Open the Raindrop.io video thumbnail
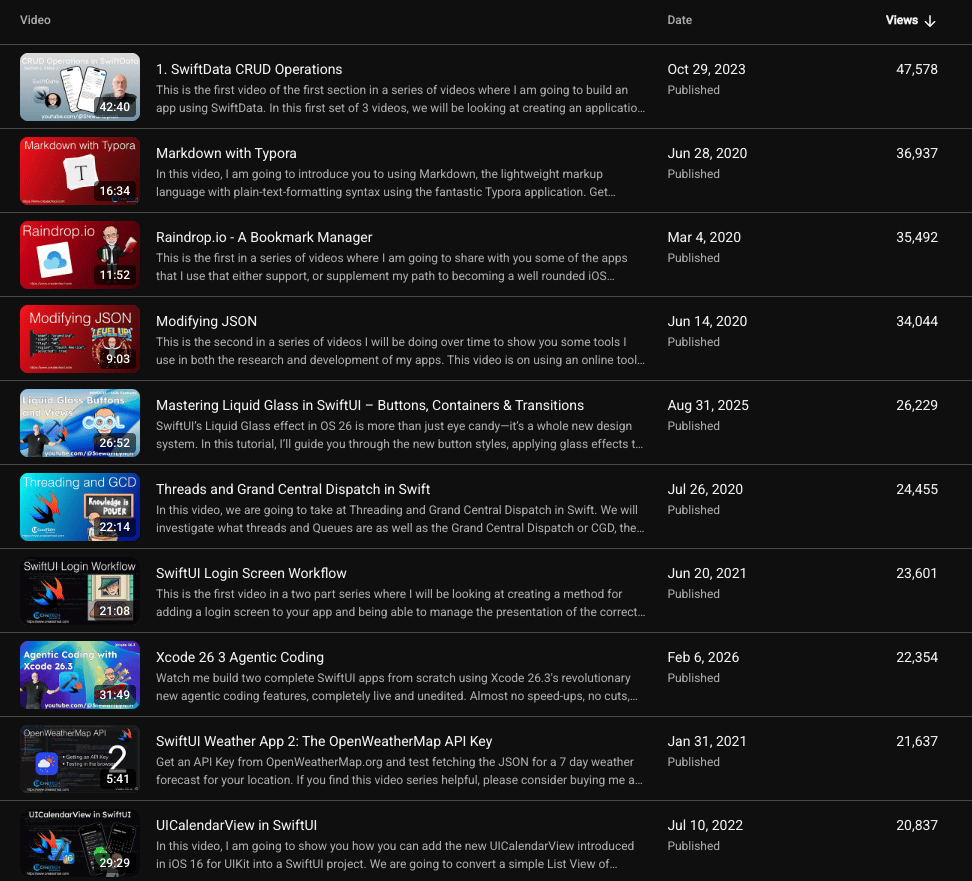972x881 pixels. [80, 255]
